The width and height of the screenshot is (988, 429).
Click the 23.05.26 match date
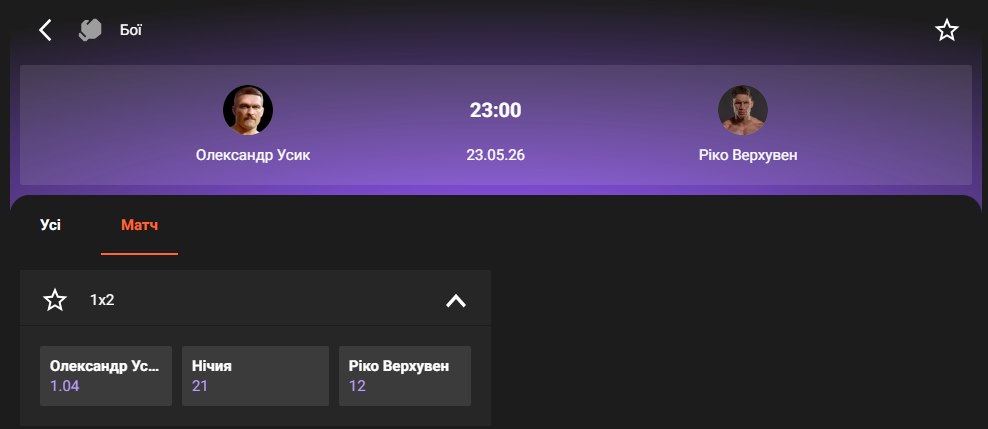tap(495, 155)
